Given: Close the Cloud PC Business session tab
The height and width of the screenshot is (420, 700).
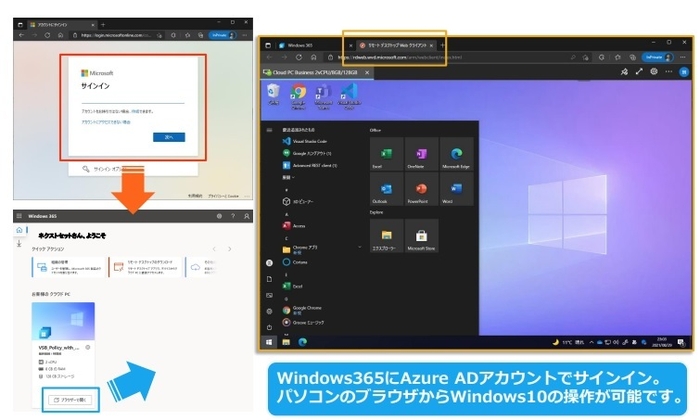Looking at the screenshot, I should click(x=367, y=72).
